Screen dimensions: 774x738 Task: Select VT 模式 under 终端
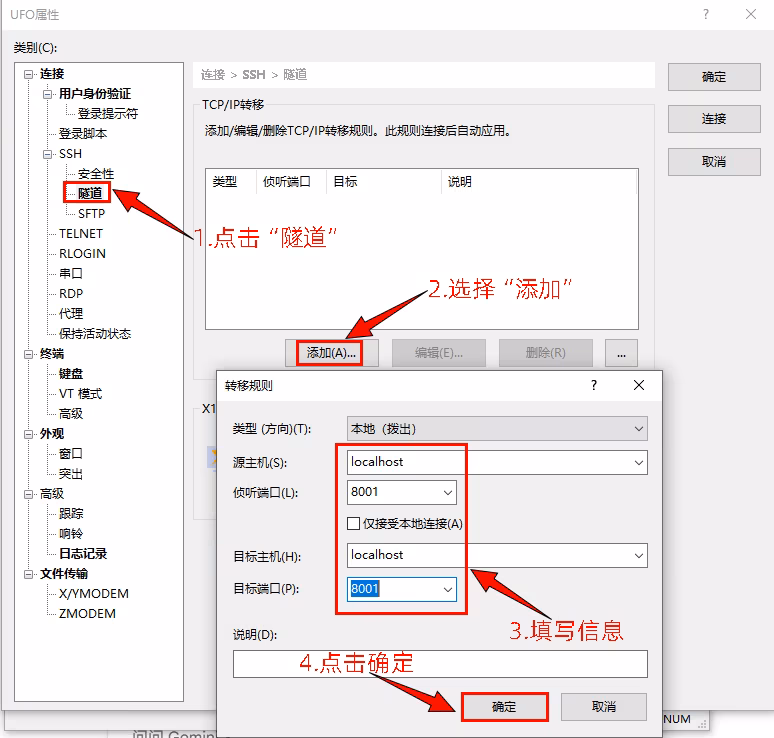click(80, 394)
